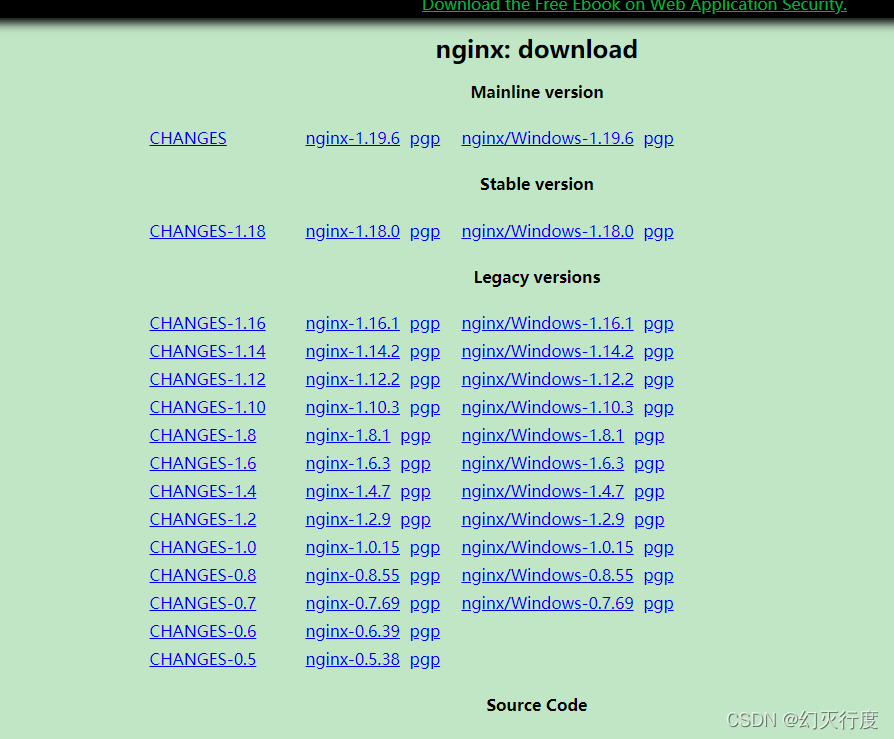Download nginx-1.12.2
This screenshot has width=894, height=739.
click(x=352, y=379)
